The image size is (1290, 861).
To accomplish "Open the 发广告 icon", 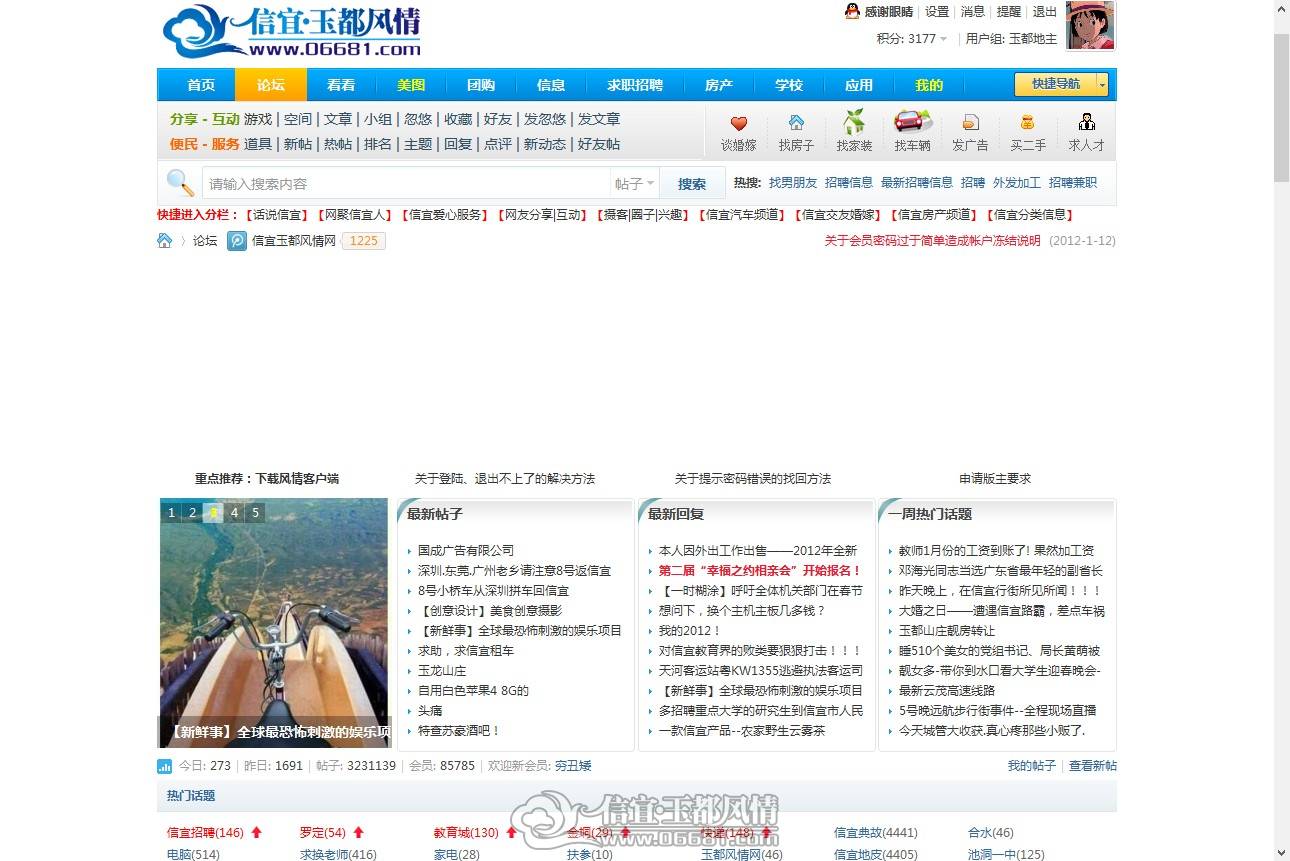I will tap(970, 123).
